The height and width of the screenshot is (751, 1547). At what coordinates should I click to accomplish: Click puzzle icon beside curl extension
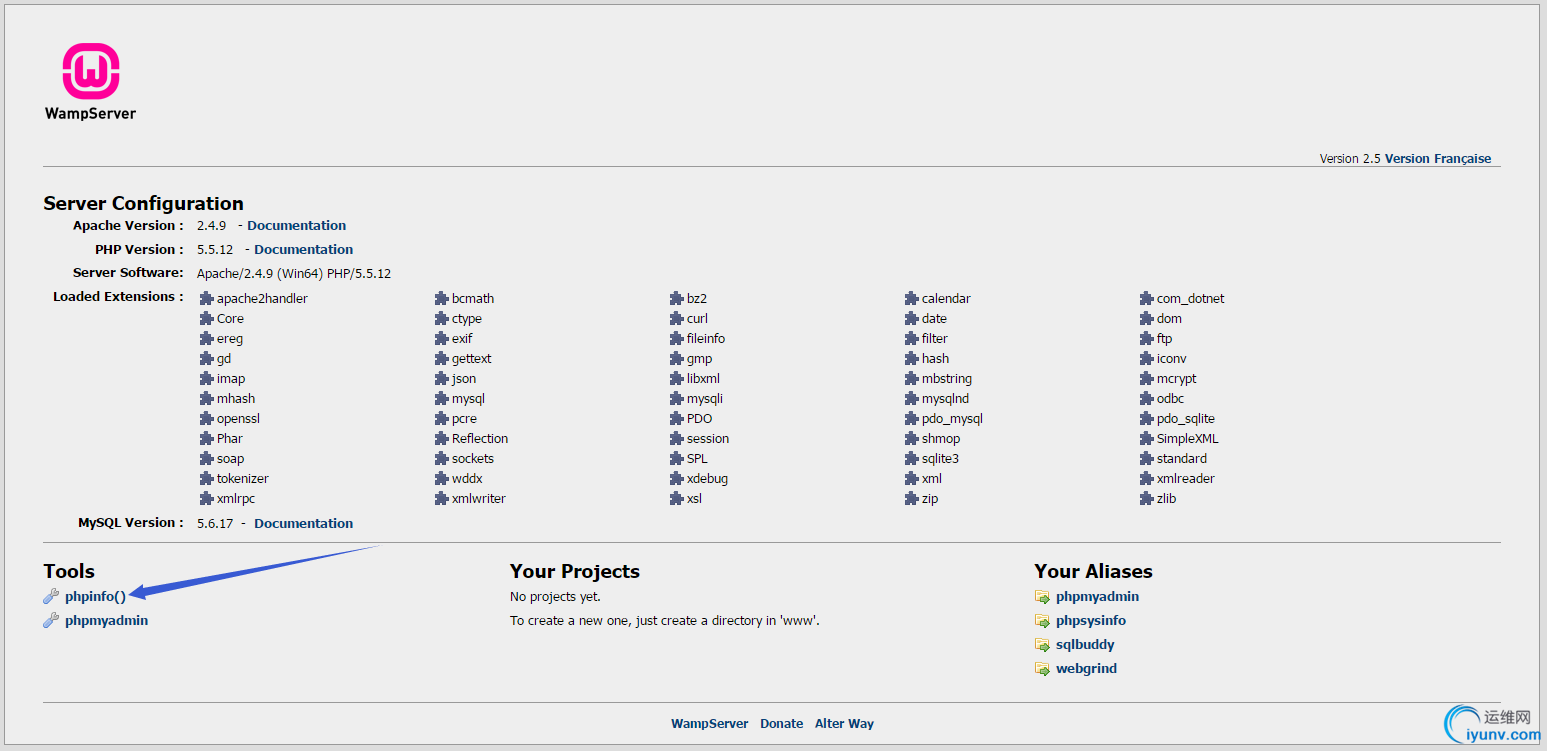[677, 319]
